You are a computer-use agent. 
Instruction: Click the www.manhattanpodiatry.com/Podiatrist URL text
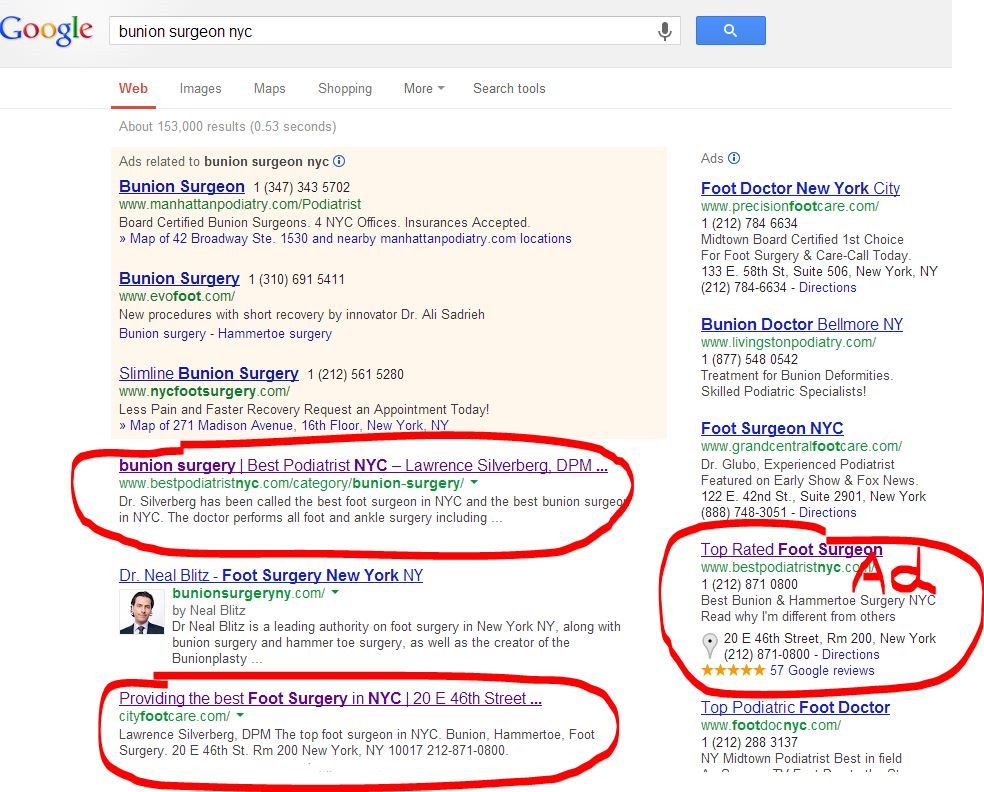(240, 204)
